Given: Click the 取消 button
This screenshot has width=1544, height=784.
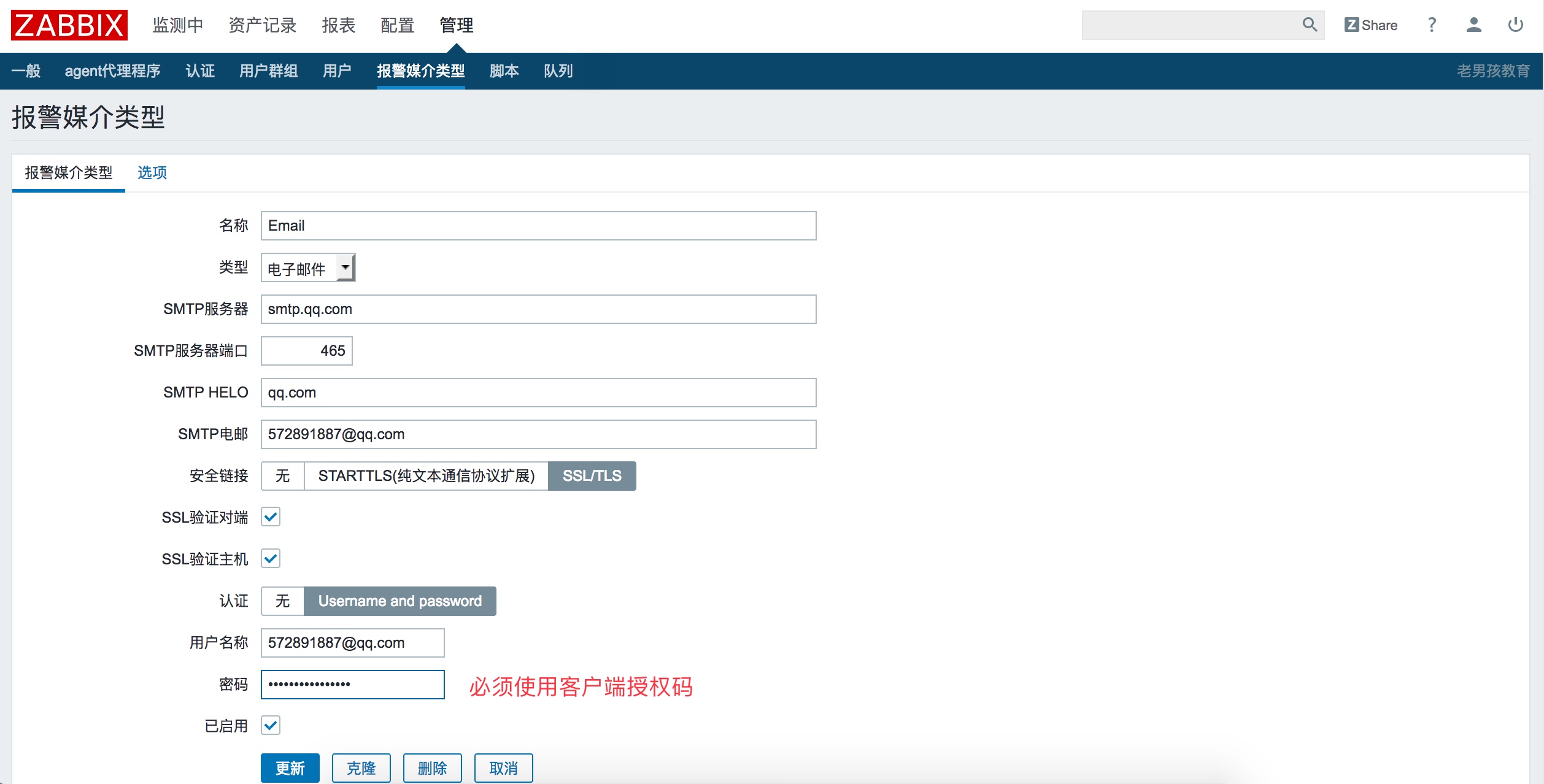Looking at the screenshot, I should click(x=504, y=768).
